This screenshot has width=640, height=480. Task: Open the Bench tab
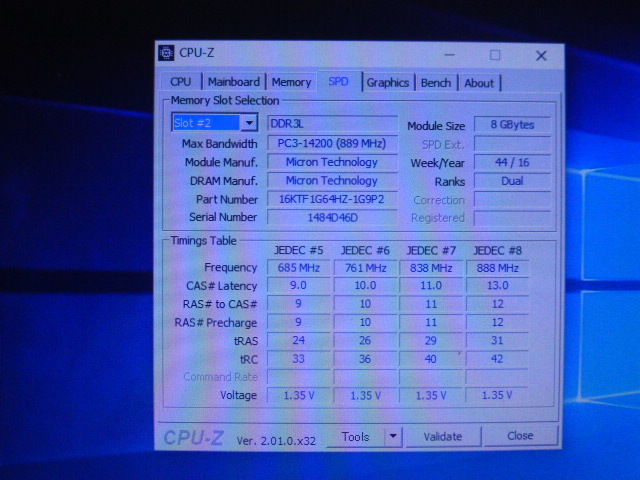[436, 83]
